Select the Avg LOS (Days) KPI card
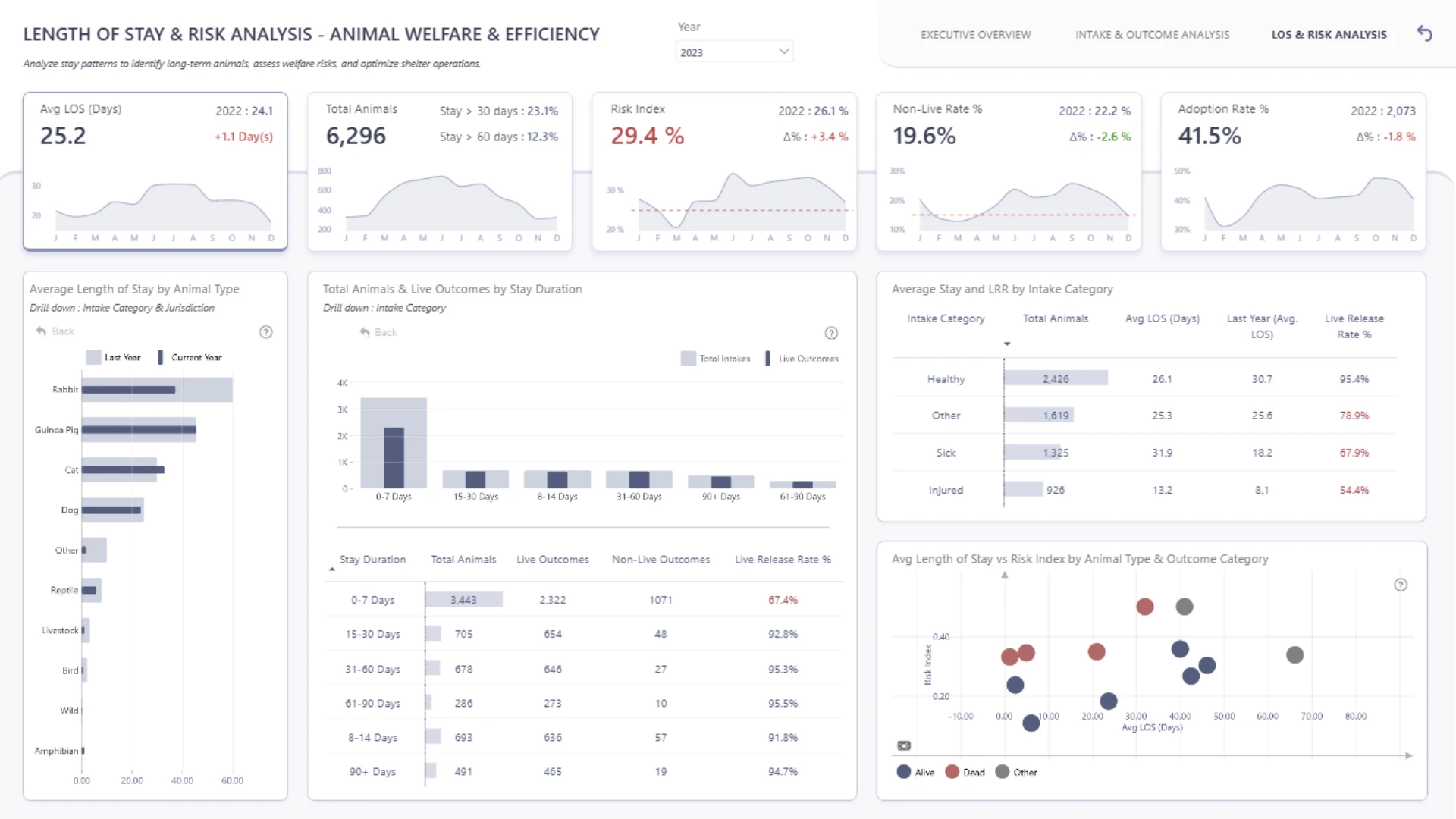 (x=155, y=171)
